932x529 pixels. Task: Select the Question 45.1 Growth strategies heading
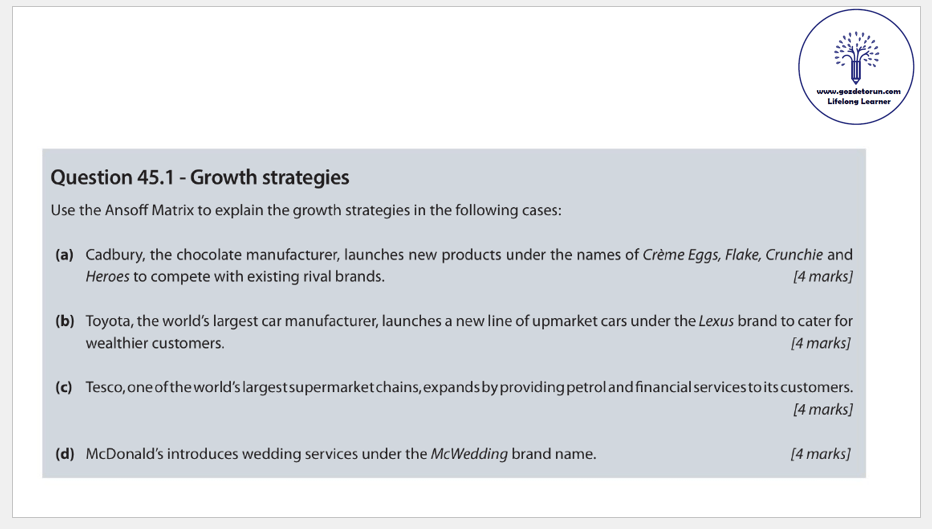point(200,178)
